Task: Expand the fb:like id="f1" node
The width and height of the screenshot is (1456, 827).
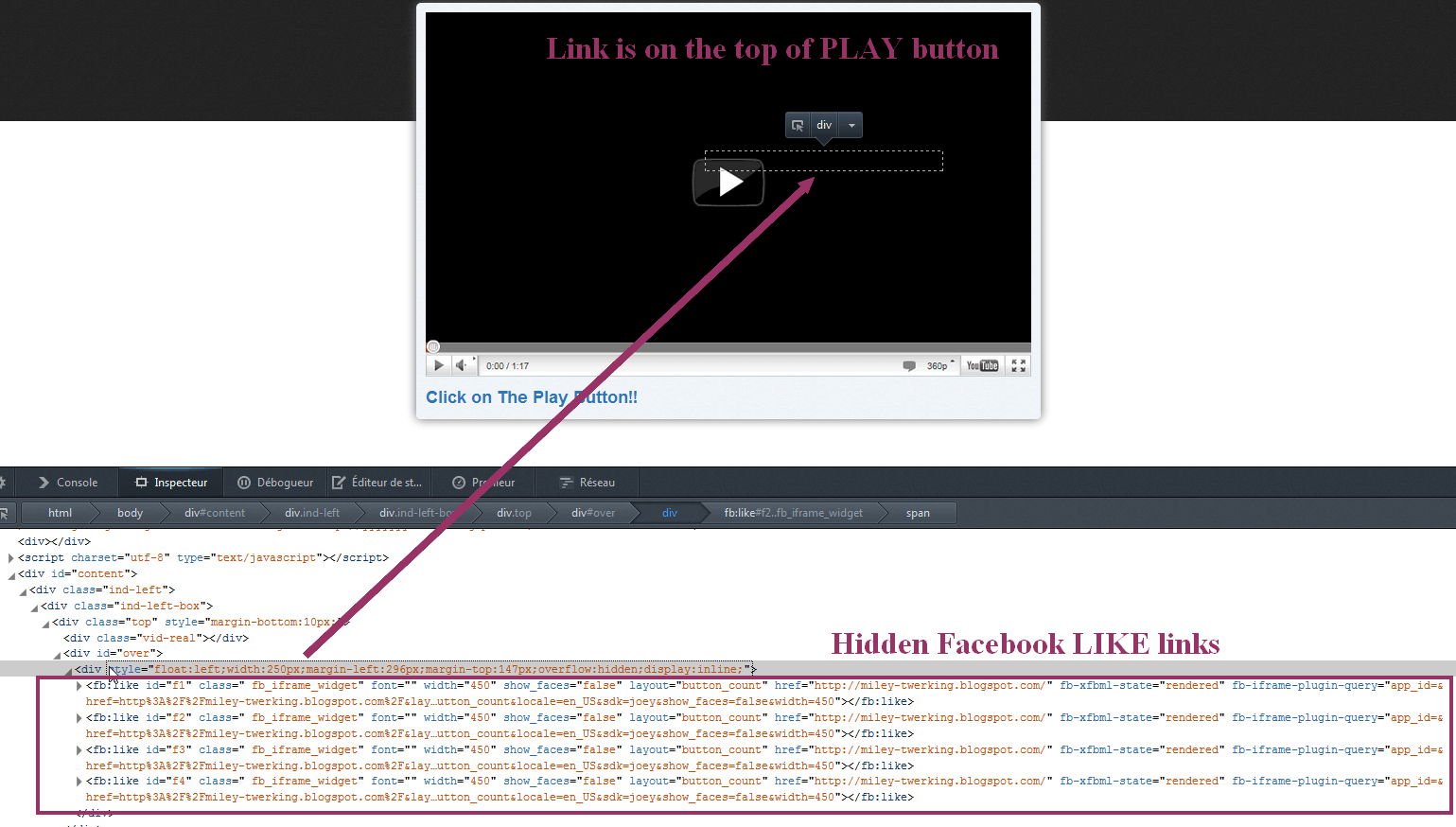Action: pyautogui.click(x=79, y=686)
